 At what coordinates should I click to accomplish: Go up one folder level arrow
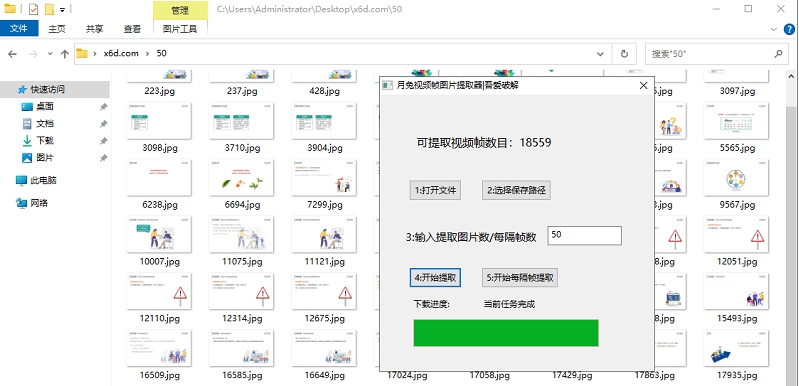click(x=65, y=53)
